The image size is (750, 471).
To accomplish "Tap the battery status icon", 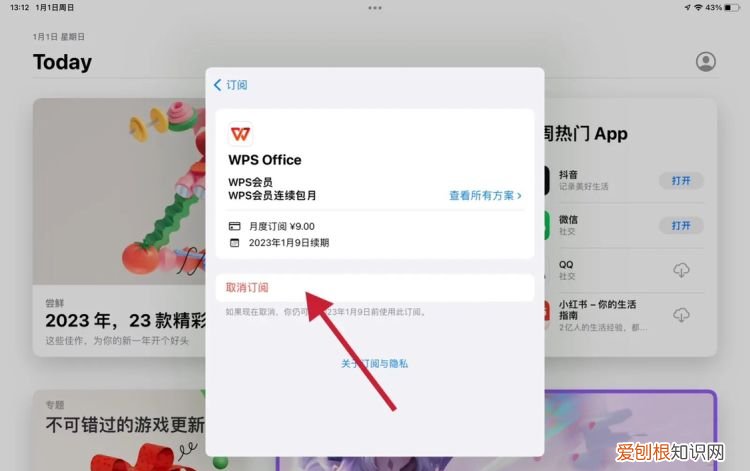I will 732,8.
